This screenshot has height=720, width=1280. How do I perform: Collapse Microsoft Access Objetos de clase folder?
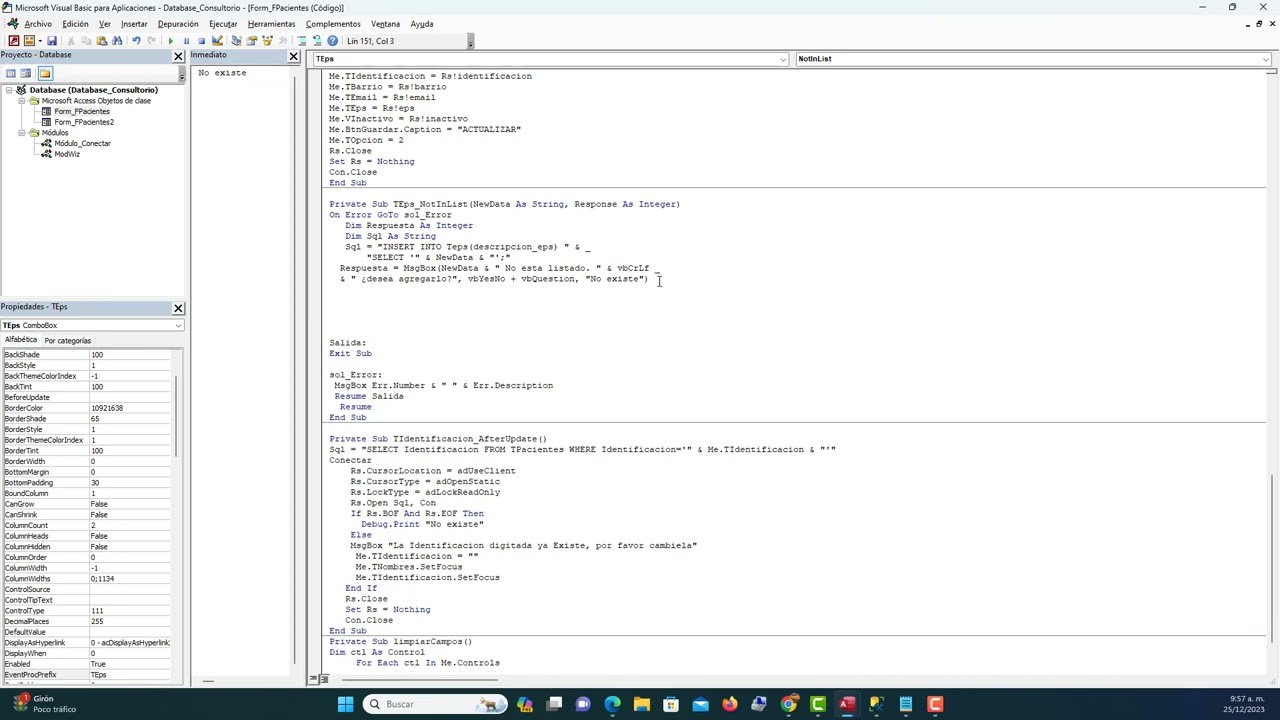[22, 101]
